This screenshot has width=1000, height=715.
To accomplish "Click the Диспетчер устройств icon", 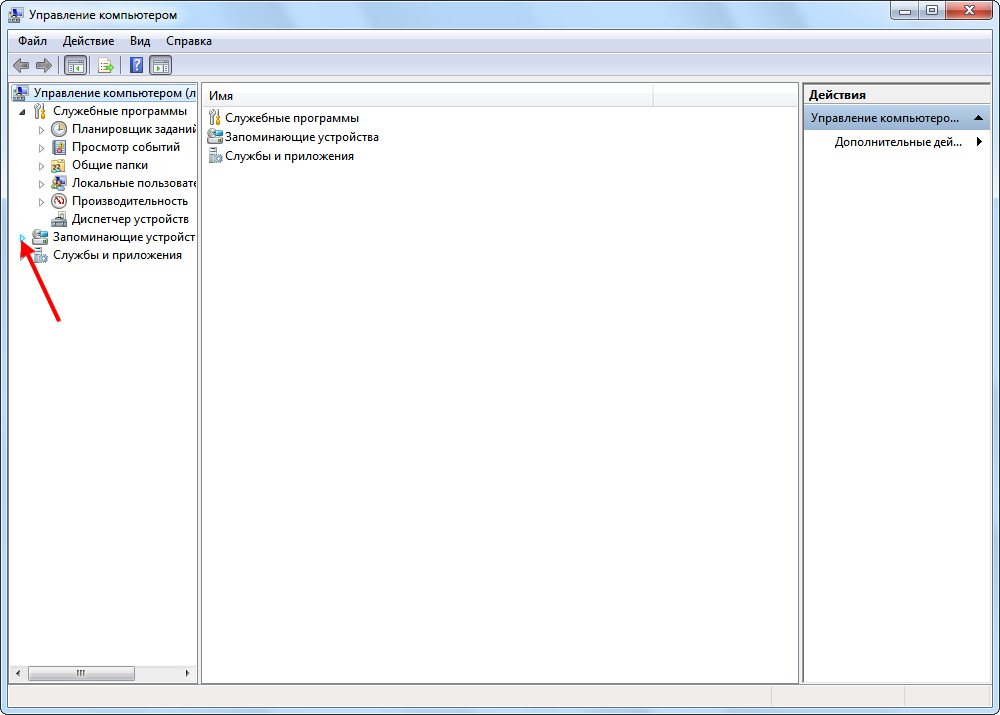I will [x=59, y=219].
